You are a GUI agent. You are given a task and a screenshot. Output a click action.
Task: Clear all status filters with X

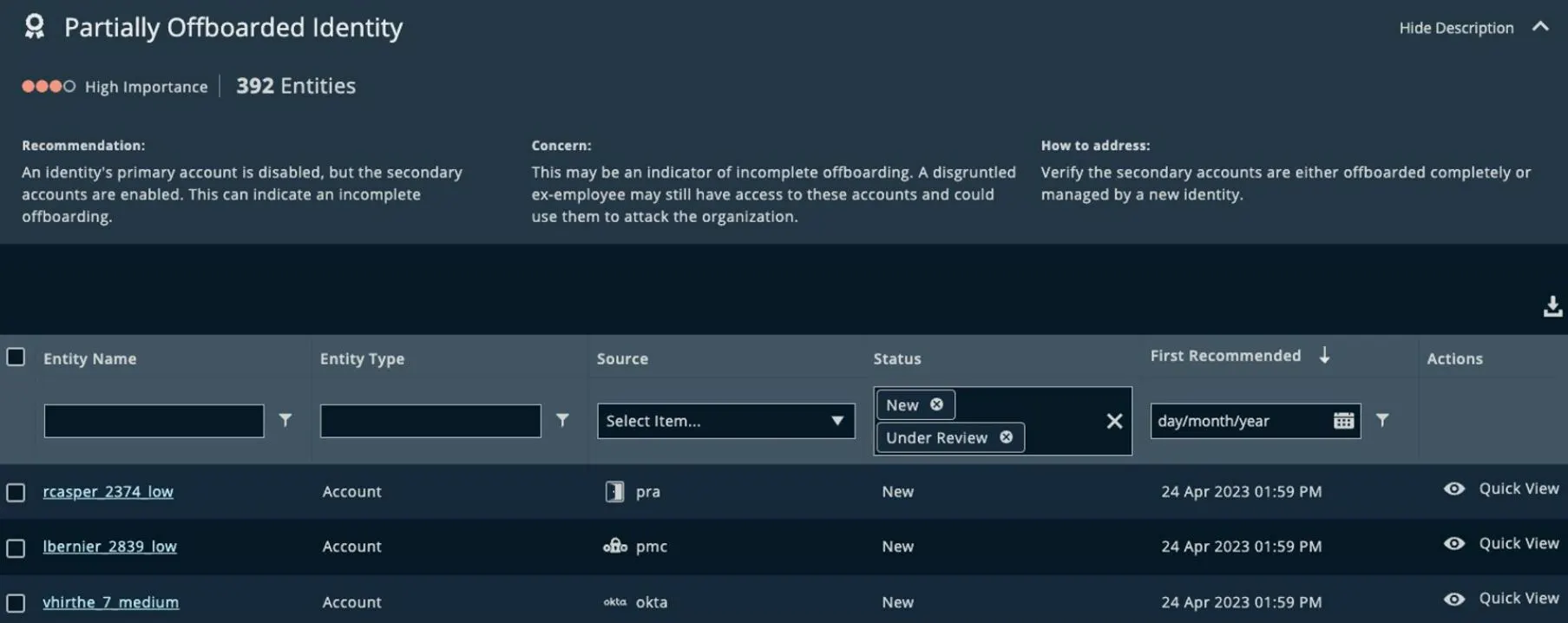(x=1114, y=421)
